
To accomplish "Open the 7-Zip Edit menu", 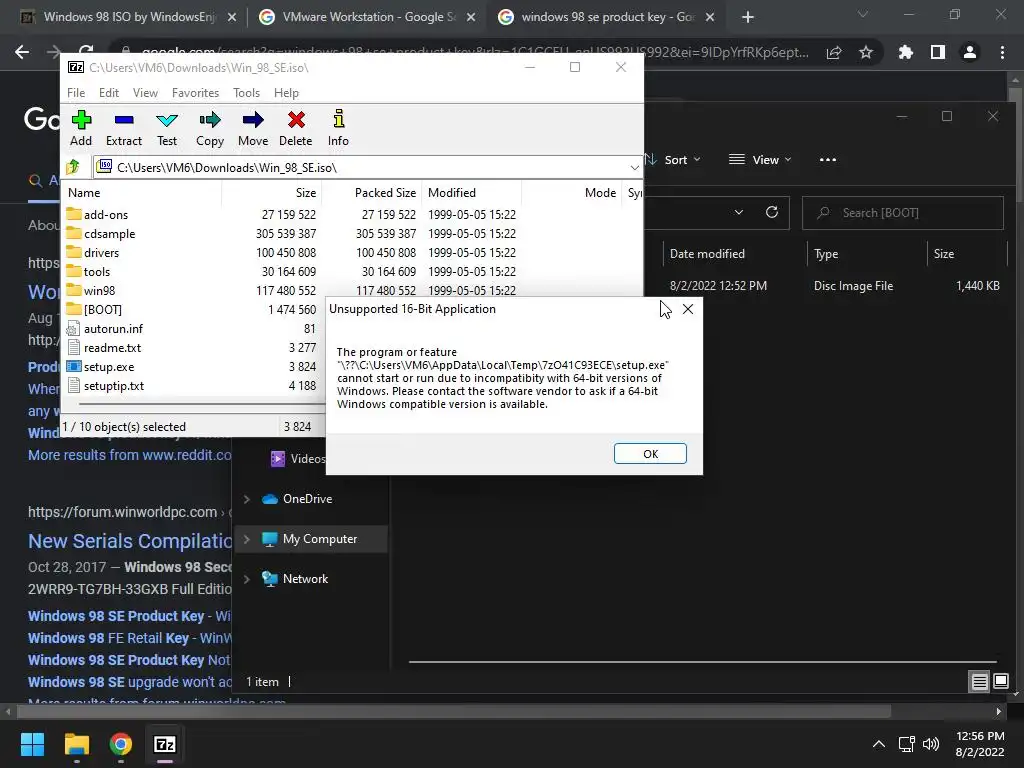I will pyautogui.click(x=108, y=93).
